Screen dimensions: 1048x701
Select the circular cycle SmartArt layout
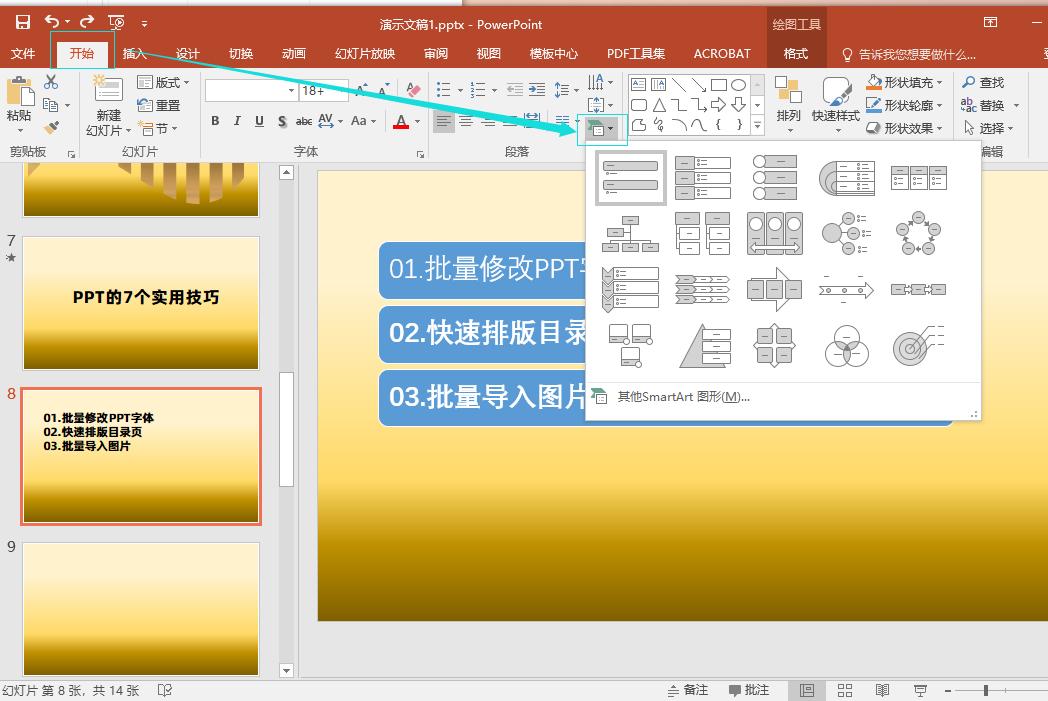[918, 234]
